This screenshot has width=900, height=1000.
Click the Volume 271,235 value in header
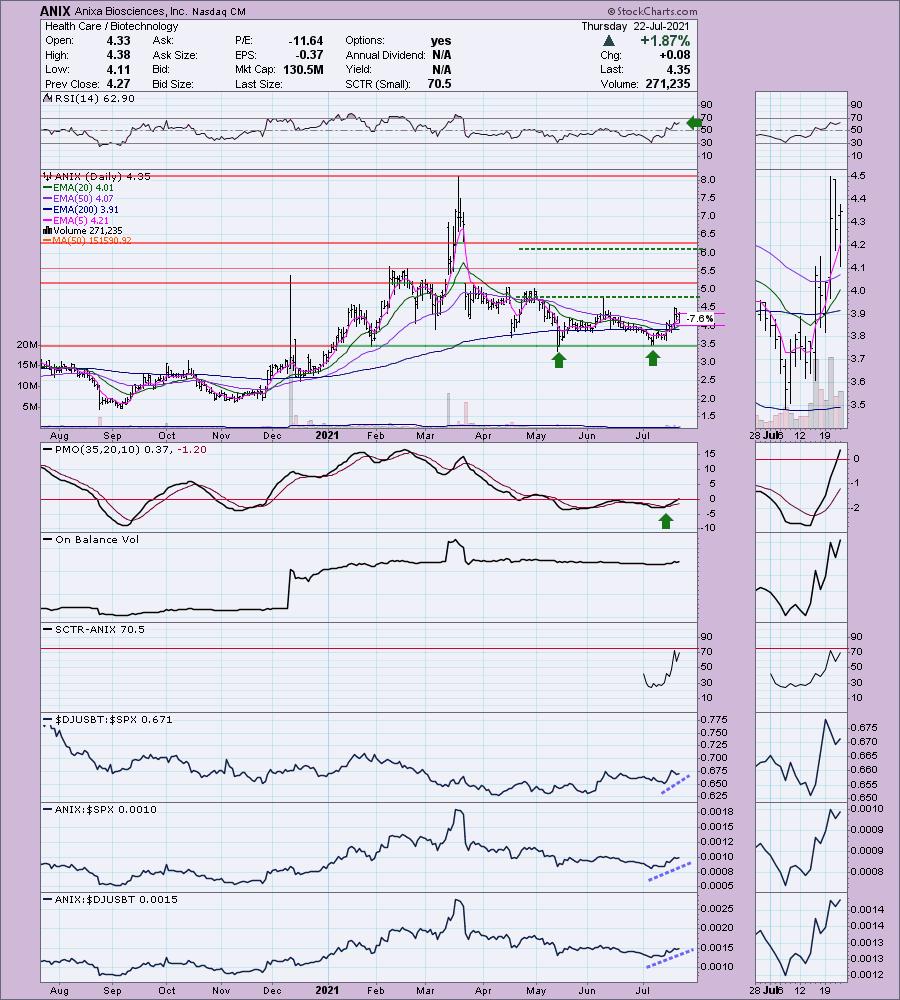click(667, 84)
